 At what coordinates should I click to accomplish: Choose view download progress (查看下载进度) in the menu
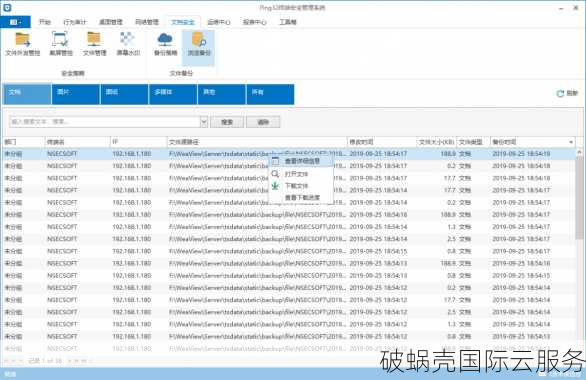coord(302,197)
